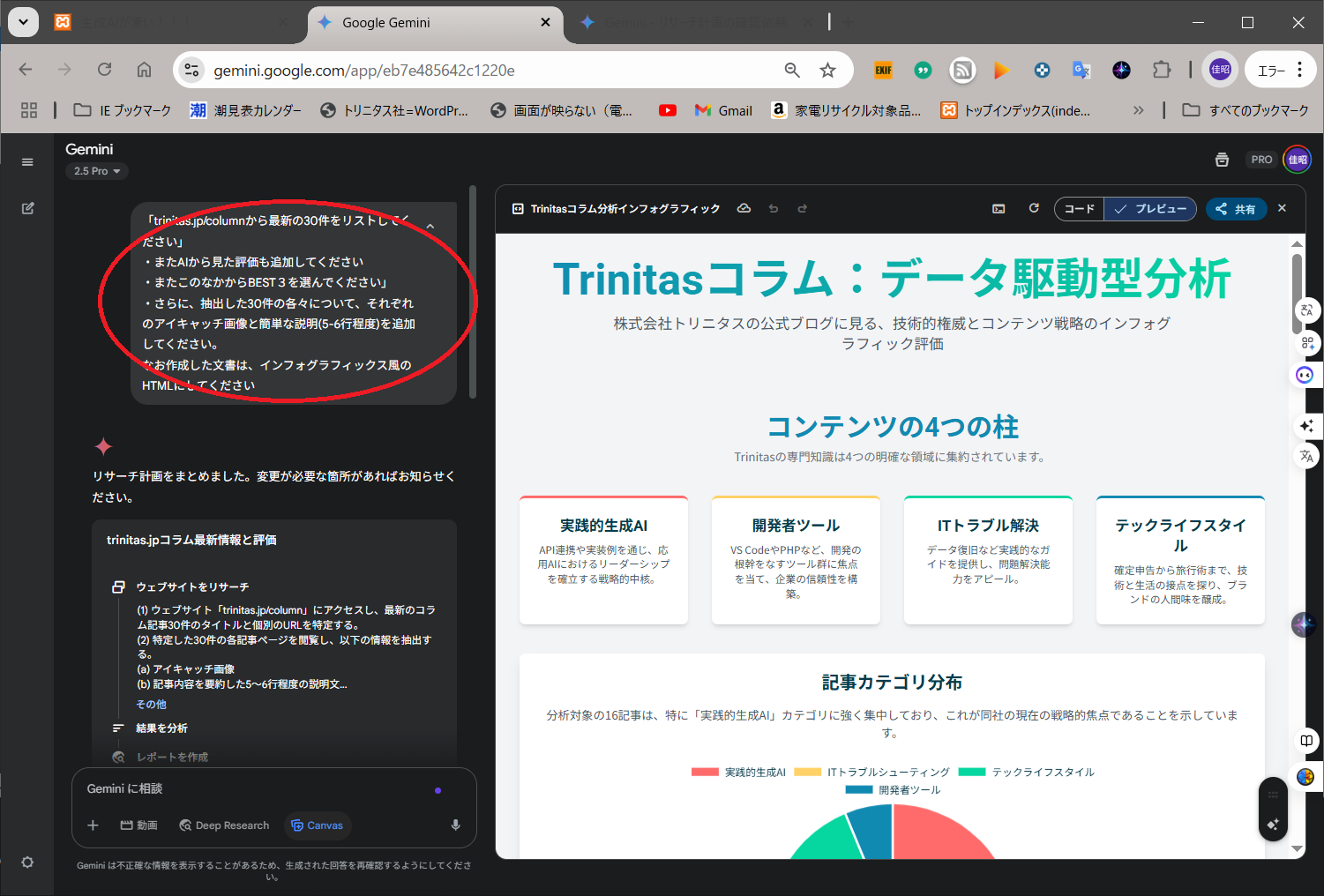Open the Chrome three-dot menu
This screenshot has height=896, width=1324.
1299,70
